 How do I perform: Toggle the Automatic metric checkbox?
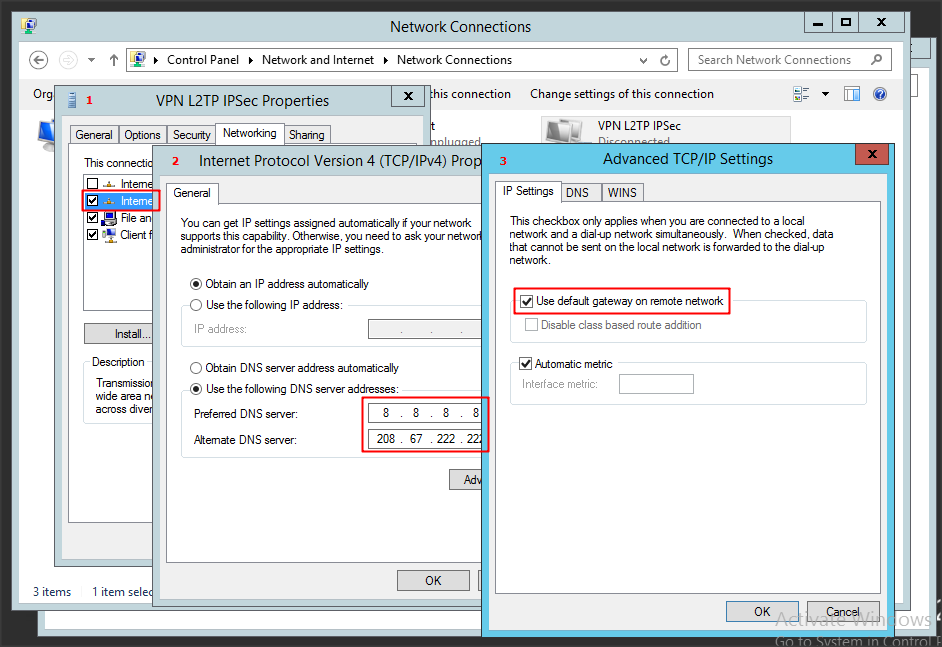pyautogui.click(x=526, y=364)
